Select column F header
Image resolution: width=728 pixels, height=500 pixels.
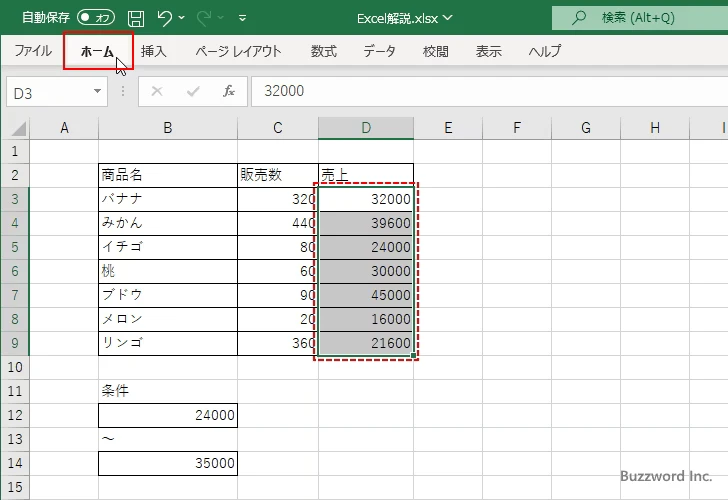click(517, 128)
